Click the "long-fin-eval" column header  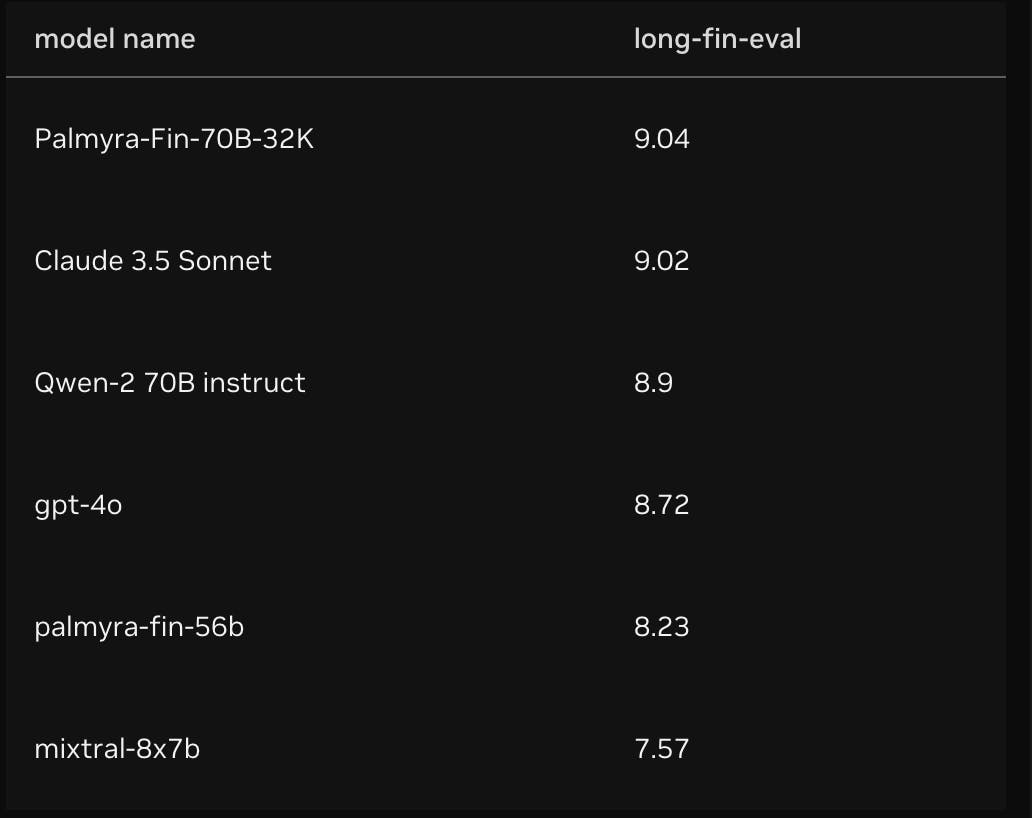(717, 40)
